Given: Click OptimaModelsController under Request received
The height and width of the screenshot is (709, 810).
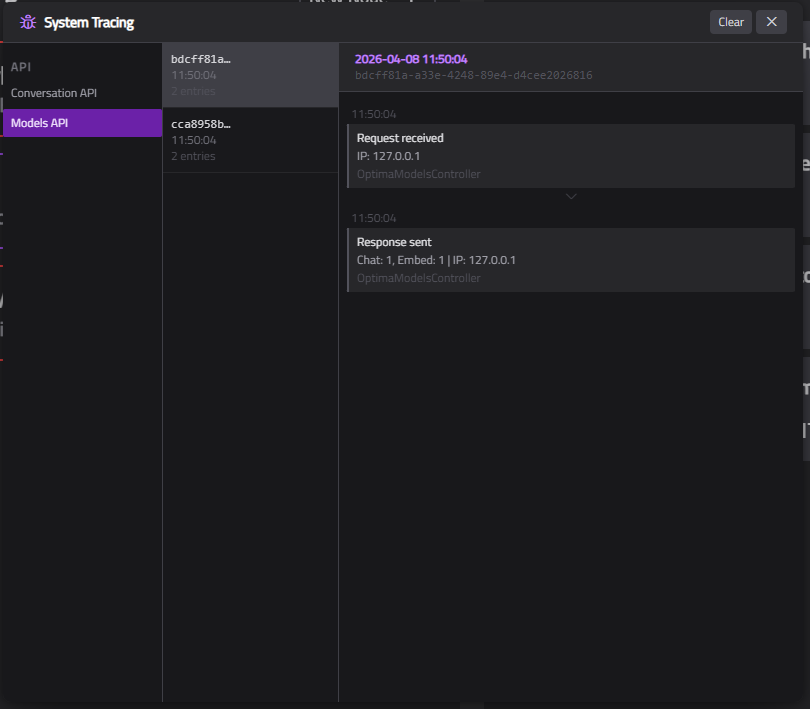Looking at the screenshot, I should (x=418, y=174).
